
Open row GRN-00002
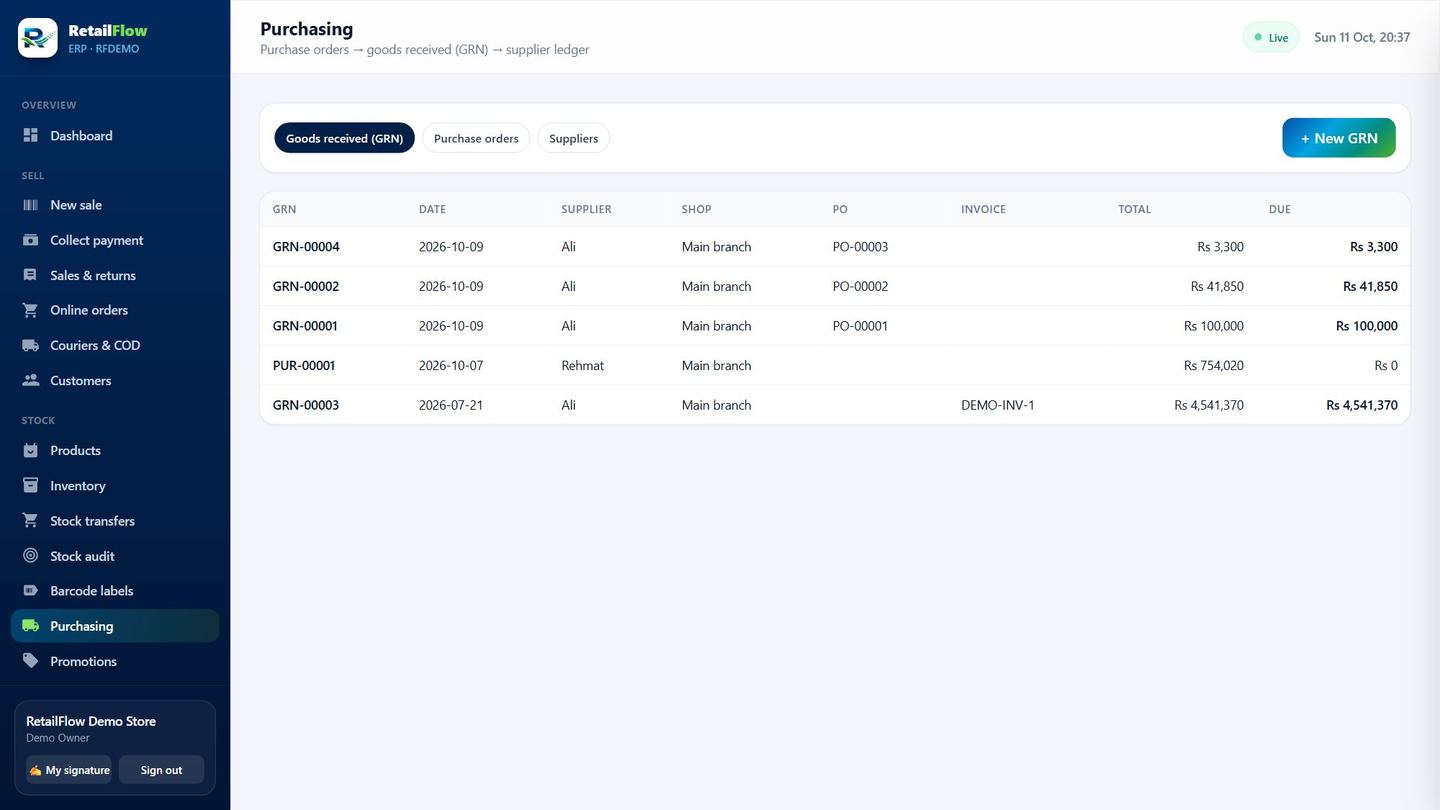(x=835, y=286)
